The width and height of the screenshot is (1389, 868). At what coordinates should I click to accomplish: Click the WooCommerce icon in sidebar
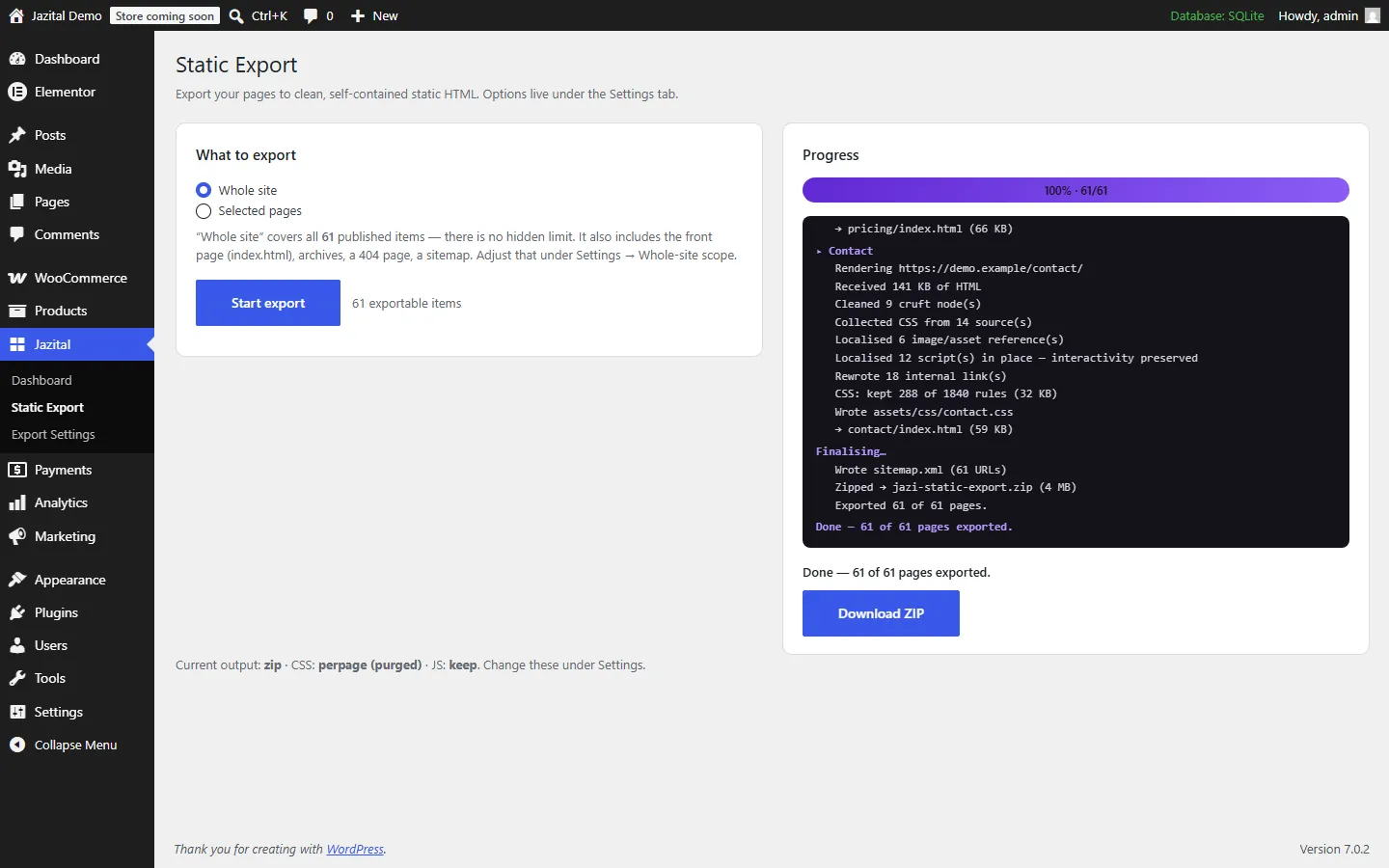coord(17,278)
